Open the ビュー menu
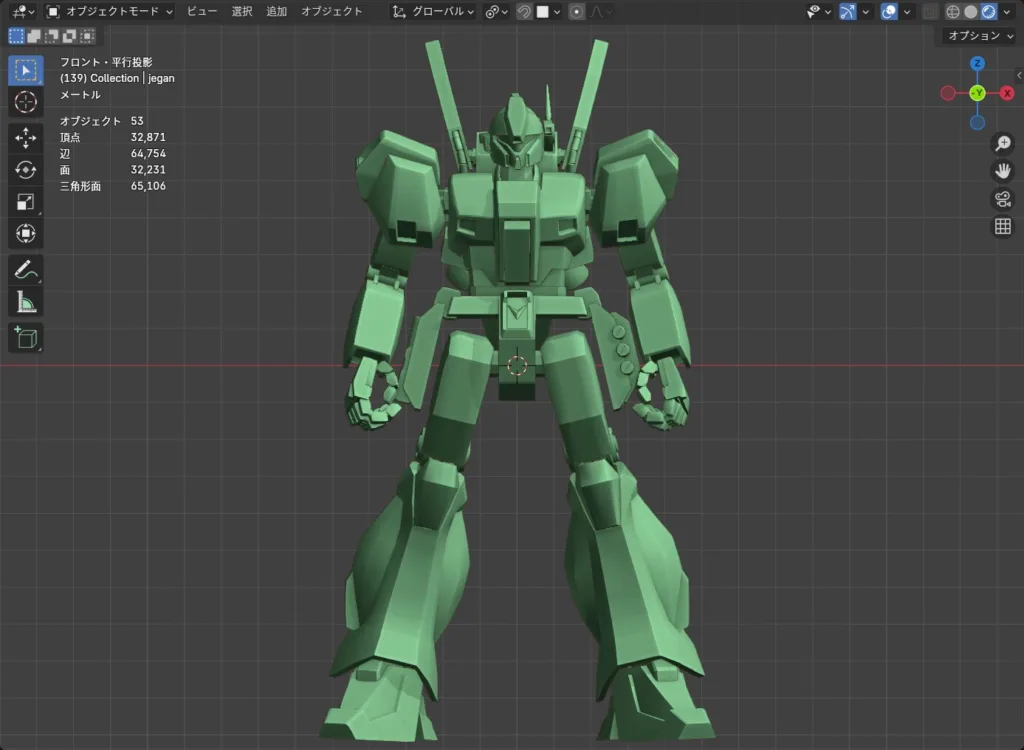This screenshot has height=750, width=1024. (x=202, y=12)
